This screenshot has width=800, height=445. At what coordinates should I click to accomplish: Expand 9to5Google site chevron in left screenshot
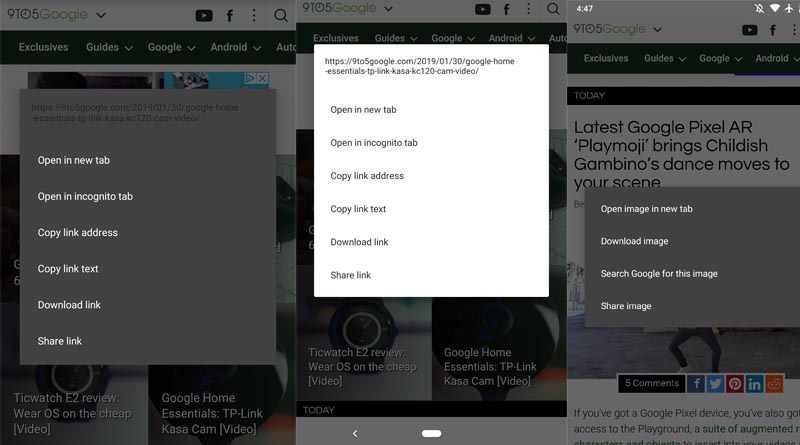[101, 15]
